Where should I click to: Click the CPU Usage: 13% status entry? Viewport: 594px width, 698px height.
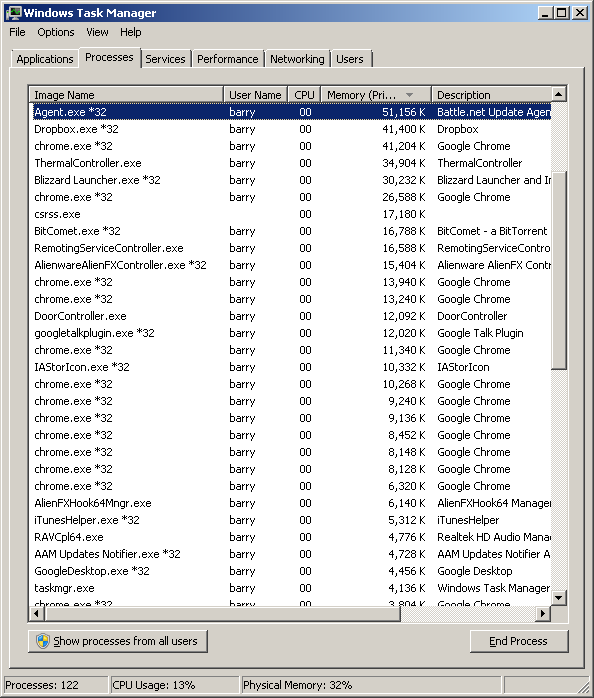pyautogui.click(x=174, y=685)
